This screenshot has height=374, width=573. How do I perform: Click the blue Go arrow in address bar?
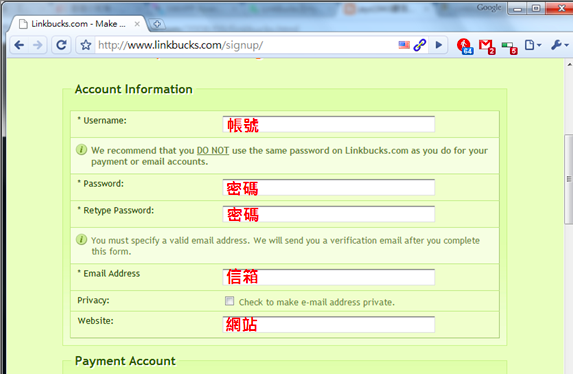pos(439,45)
